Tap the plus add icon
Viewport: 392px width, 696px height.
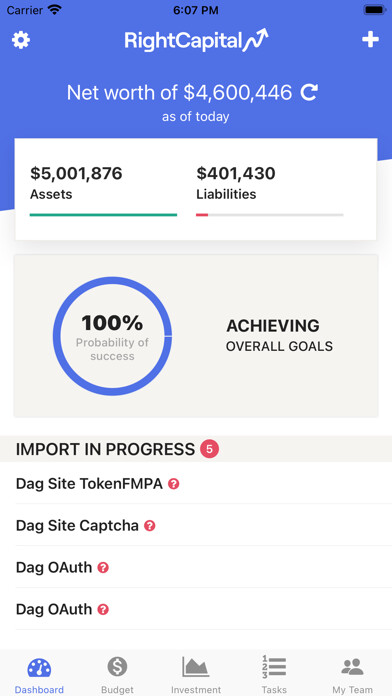click(370, 40)
